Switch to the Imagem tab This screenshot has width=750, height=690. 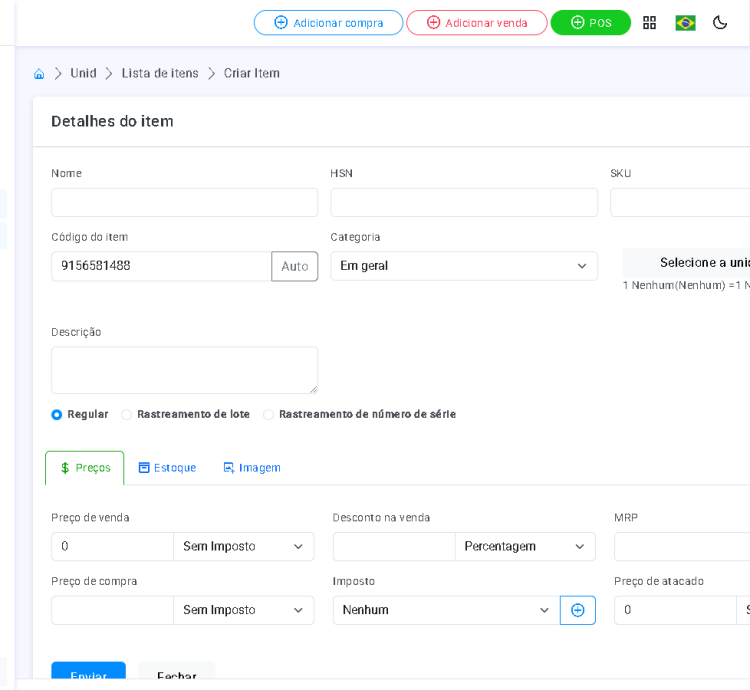pyautogui.click(x=252, y=468)
